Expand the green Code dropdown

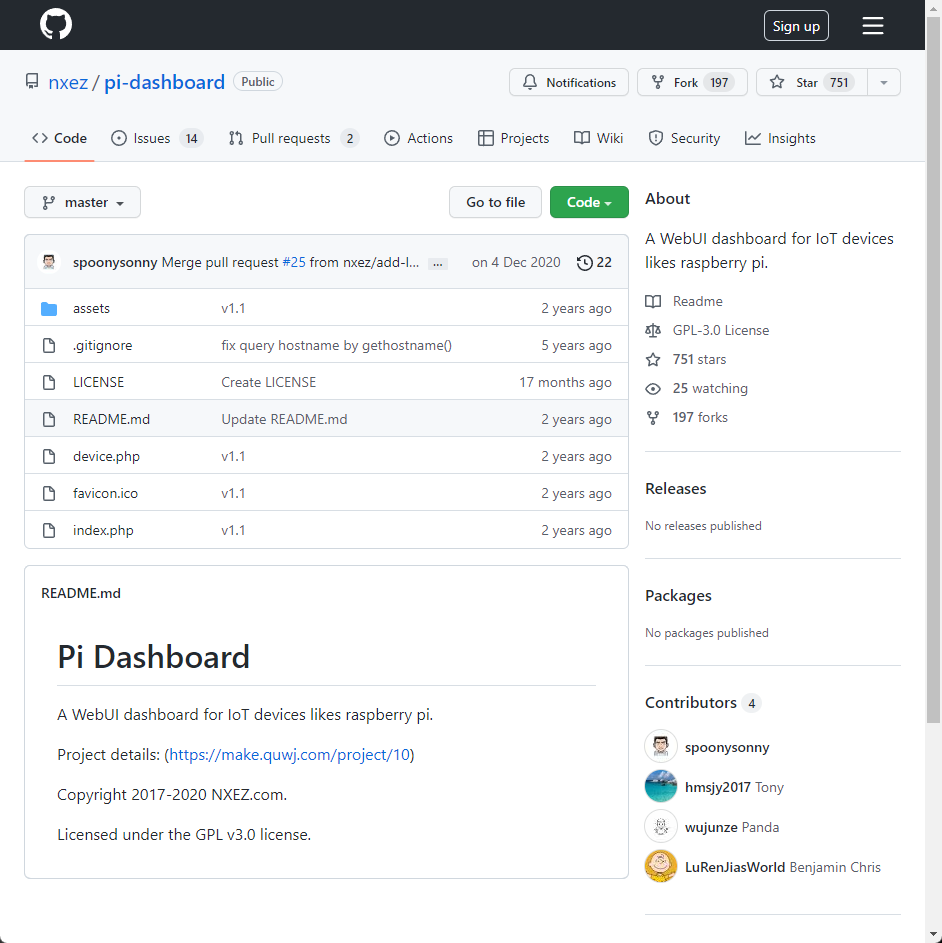[x=589, y=202]
